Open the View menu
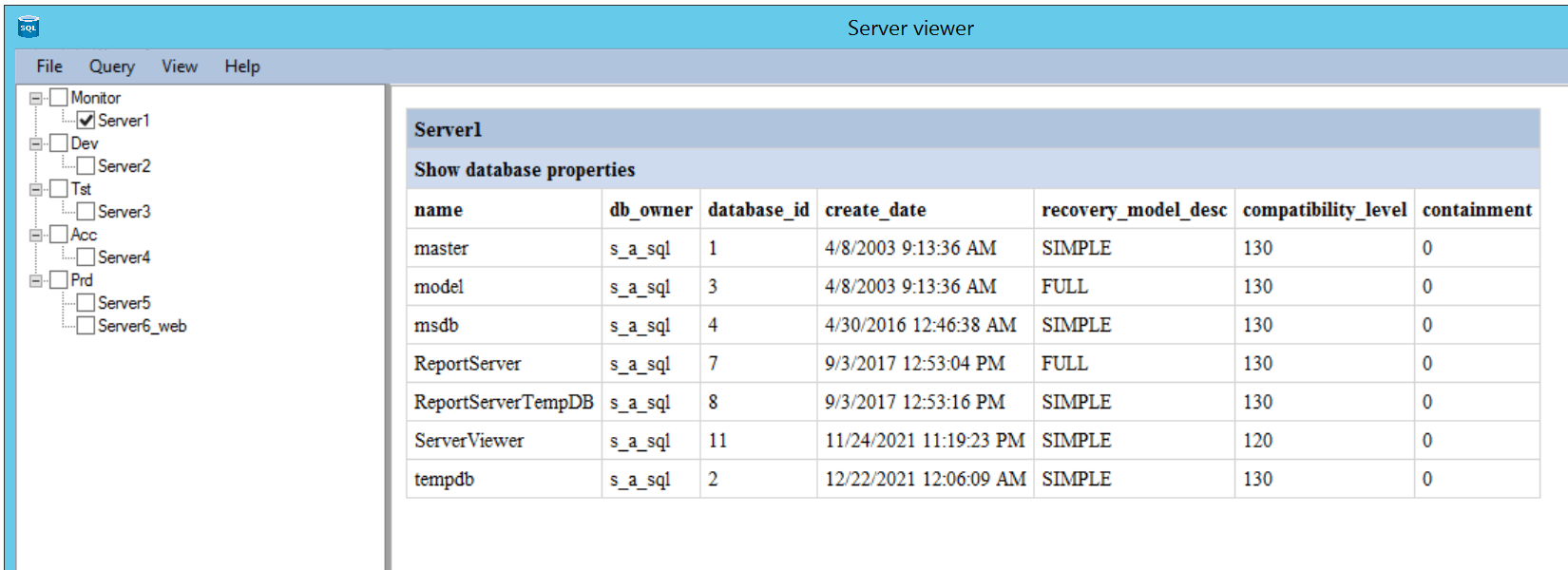Viewport: 1568px width, 570px height. (x=179, y=66)
